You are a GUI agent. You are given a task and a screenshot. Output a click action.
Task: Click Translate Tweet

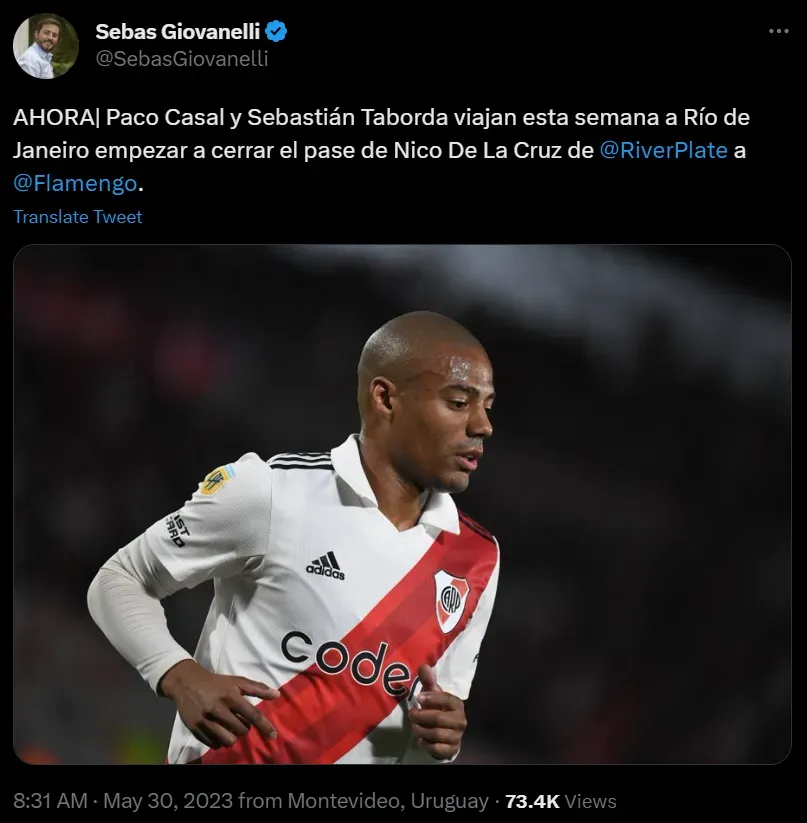(x=78, y=217)
